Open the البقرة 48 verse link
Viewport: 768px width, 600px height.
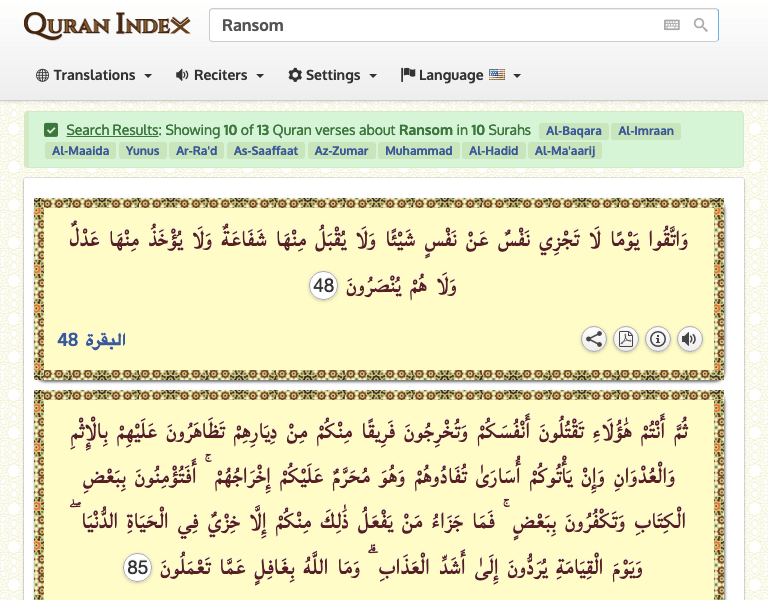click(x=92, y=339)
